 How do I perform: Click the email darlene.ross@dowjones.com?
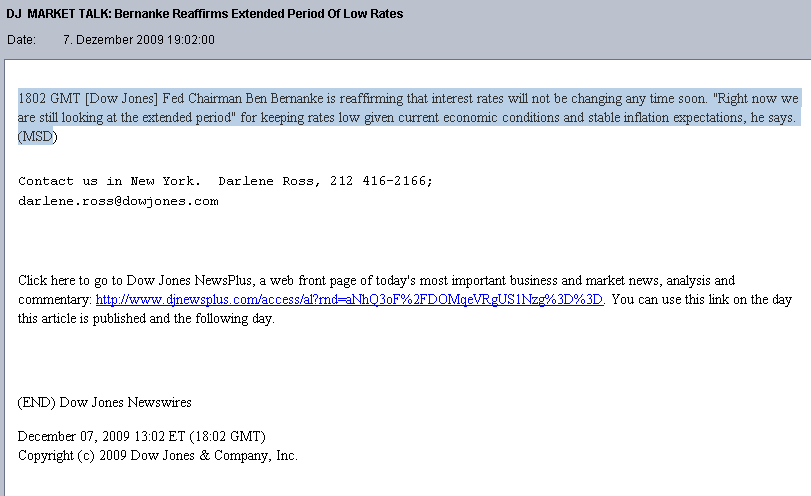click(x=118, y=201)
